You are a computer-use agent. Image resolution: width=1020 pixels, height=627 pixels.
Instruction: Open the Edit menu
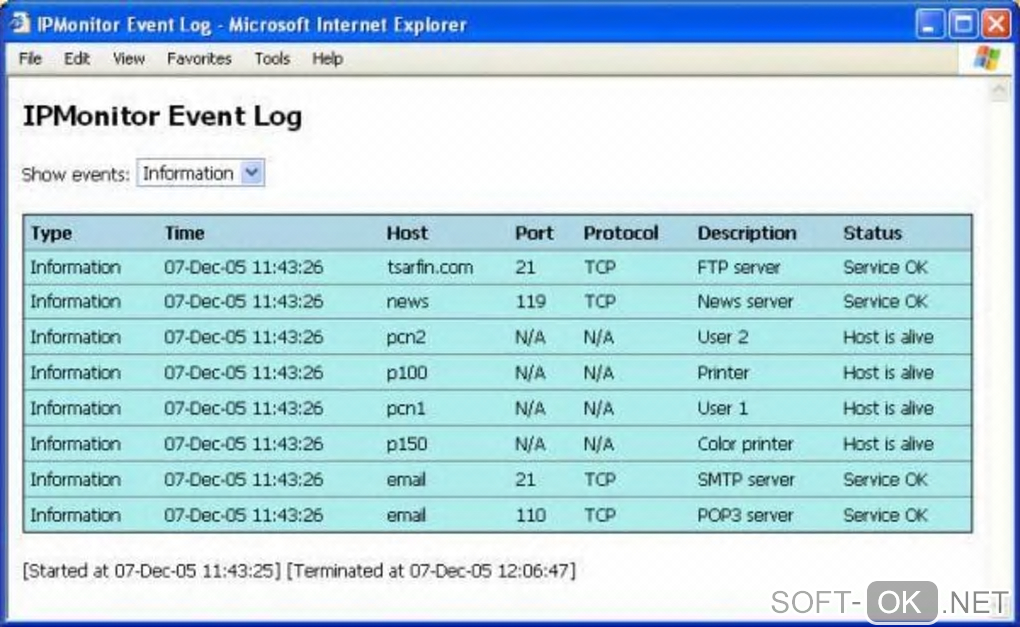coord(77,59)
